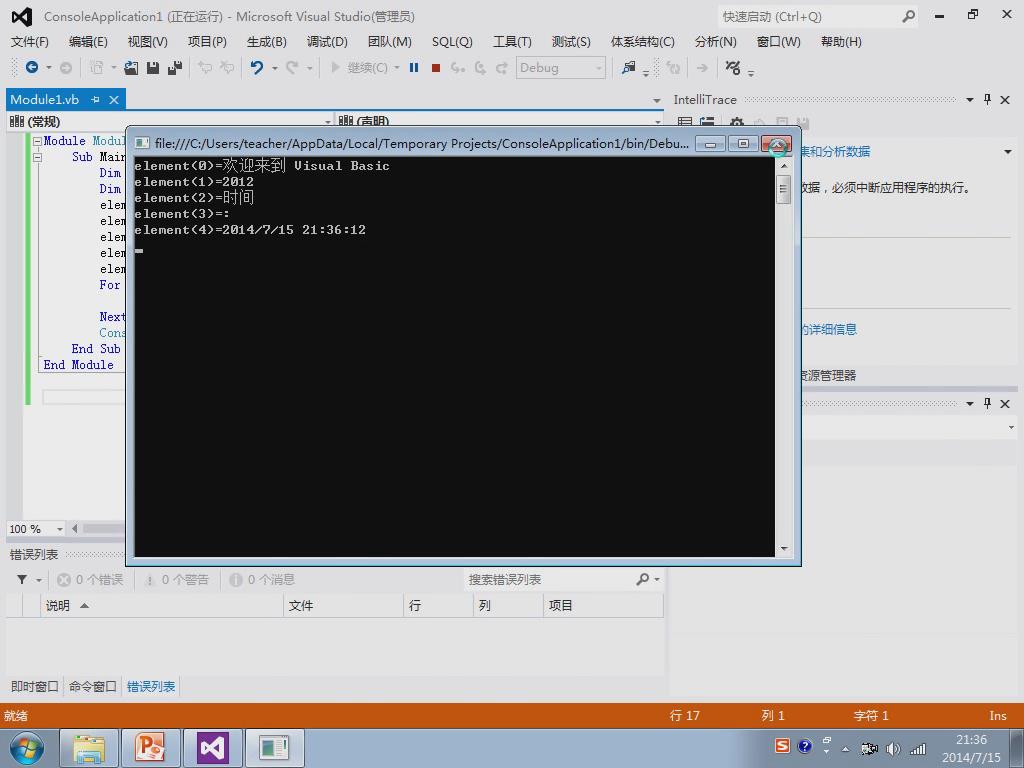Click the error list filter funnel icon
Screen dimensions: 1024x768
click(22, 579)
